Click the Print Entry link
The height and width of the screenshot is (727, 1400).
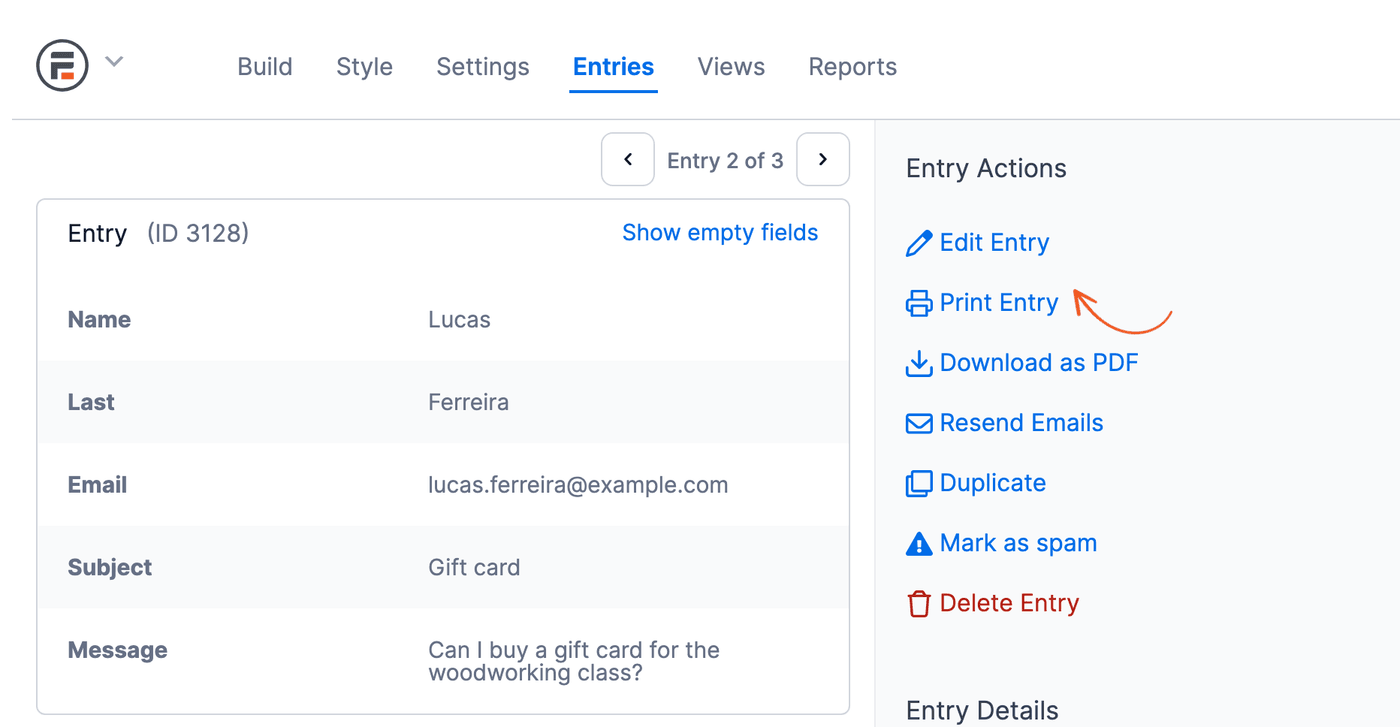coord(999,303)
